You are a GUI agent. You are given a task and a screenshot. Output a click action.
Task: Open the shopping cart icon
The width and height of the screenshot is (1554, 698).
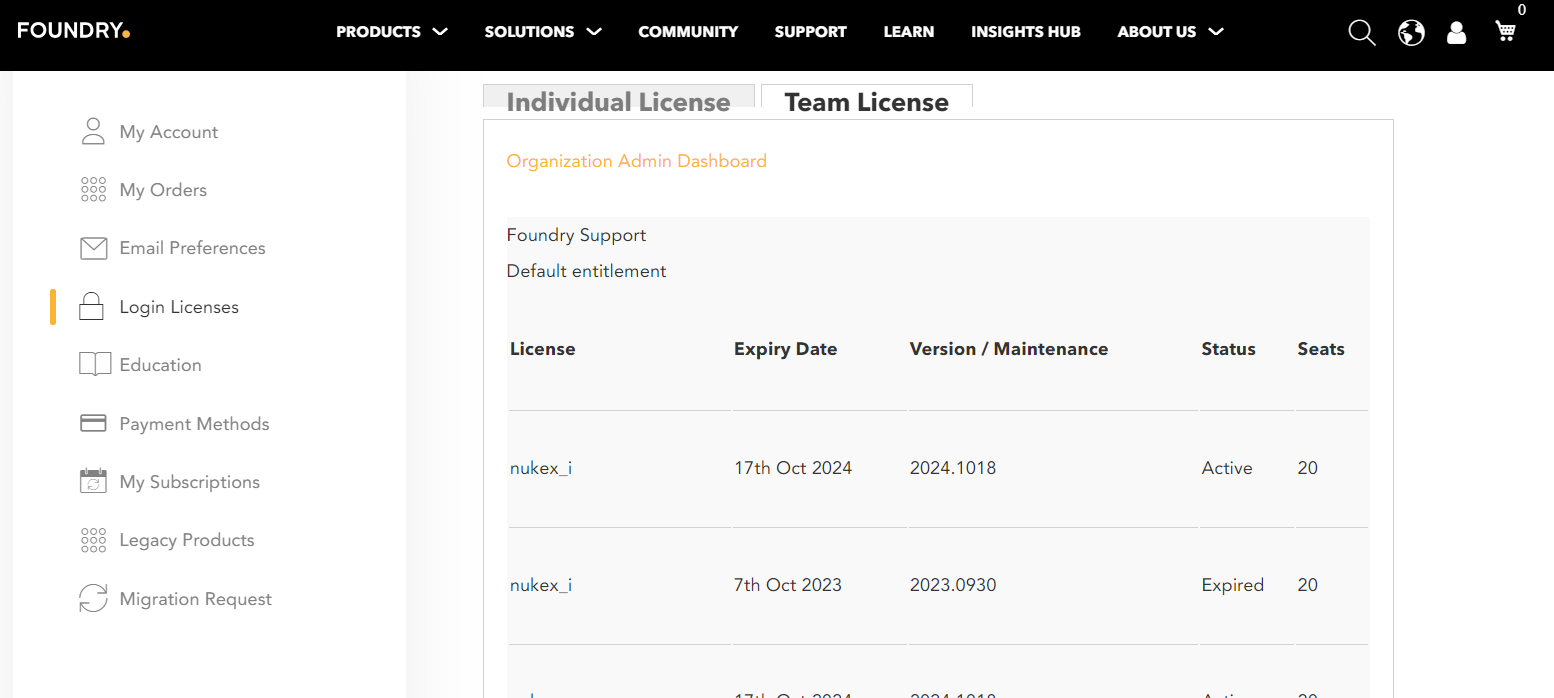[x=1505, y=31]
